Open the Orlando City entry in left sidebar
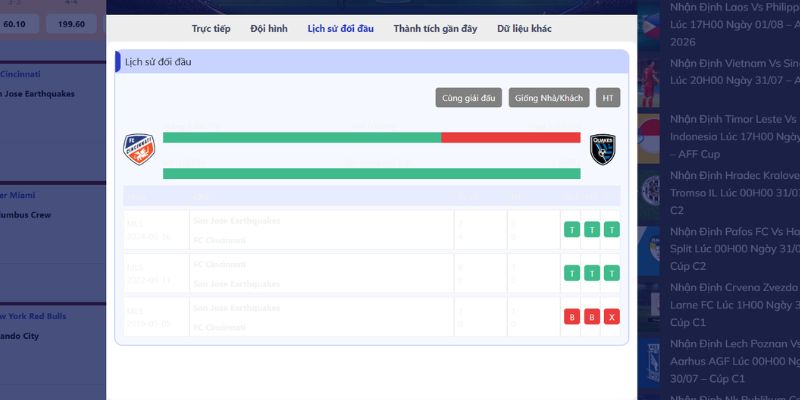 (19, 336)
